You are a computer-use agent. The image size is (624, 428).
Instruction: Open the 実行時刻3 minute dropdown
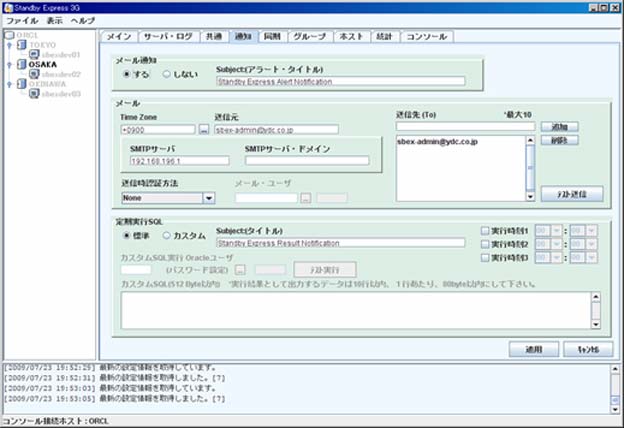592,258
